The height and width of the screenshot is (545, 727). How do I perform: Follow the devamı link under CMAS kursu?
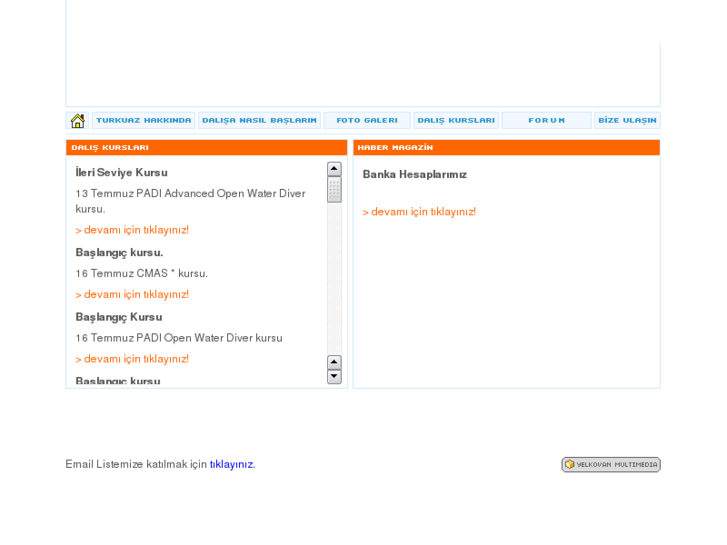click(x=132, y=295)
